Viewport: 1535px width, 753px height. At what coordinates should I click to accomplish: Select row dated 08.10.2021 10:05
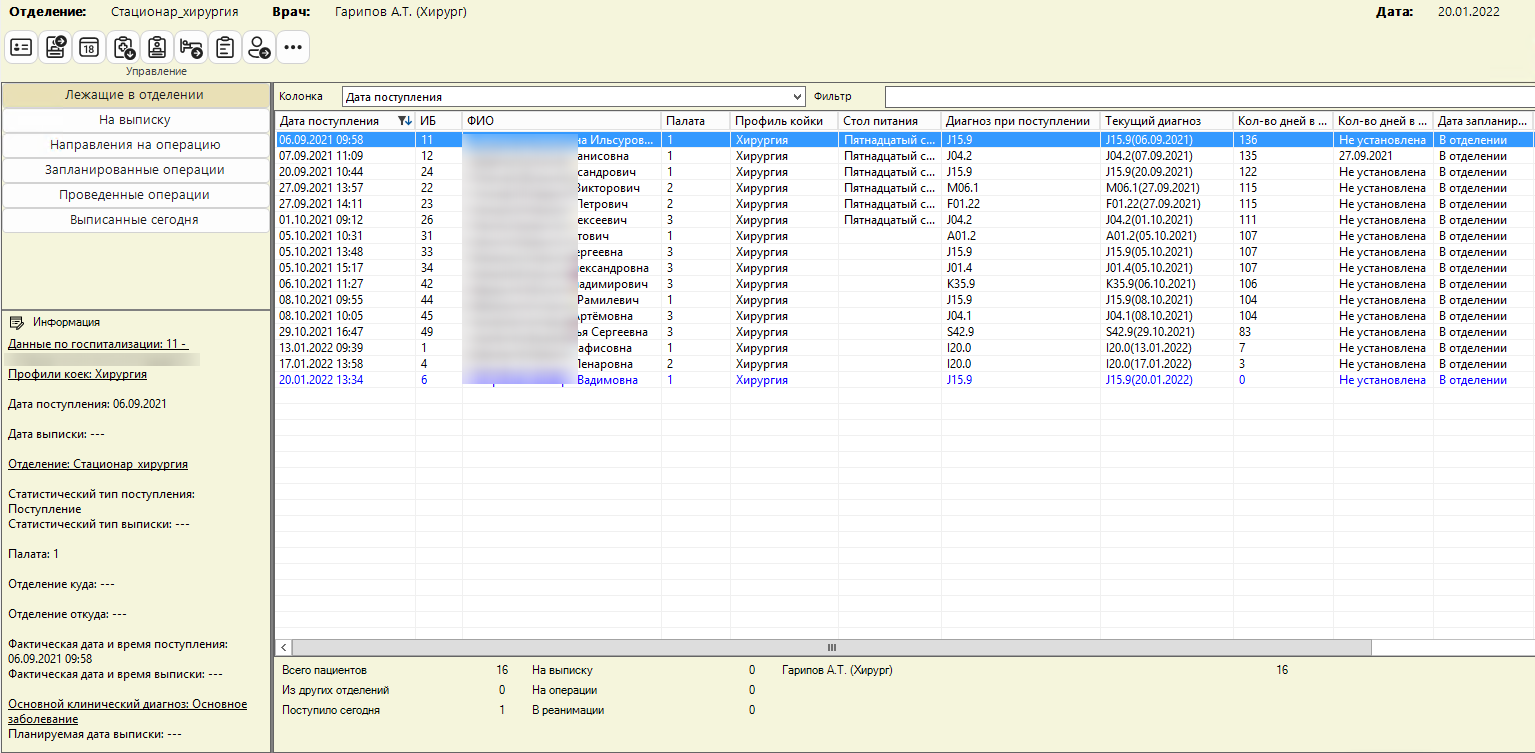tap(905, 316)
